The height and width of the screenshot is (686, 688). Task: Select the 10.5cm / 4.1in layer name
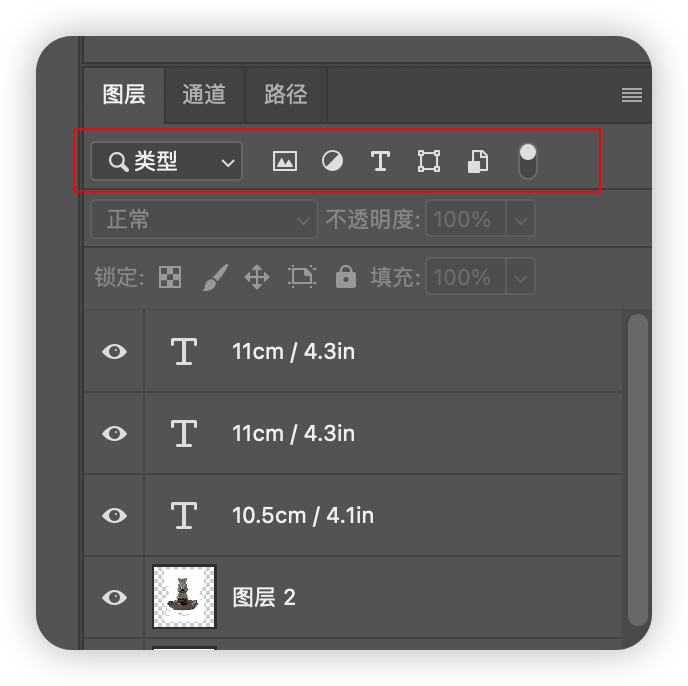click(303, 515)
